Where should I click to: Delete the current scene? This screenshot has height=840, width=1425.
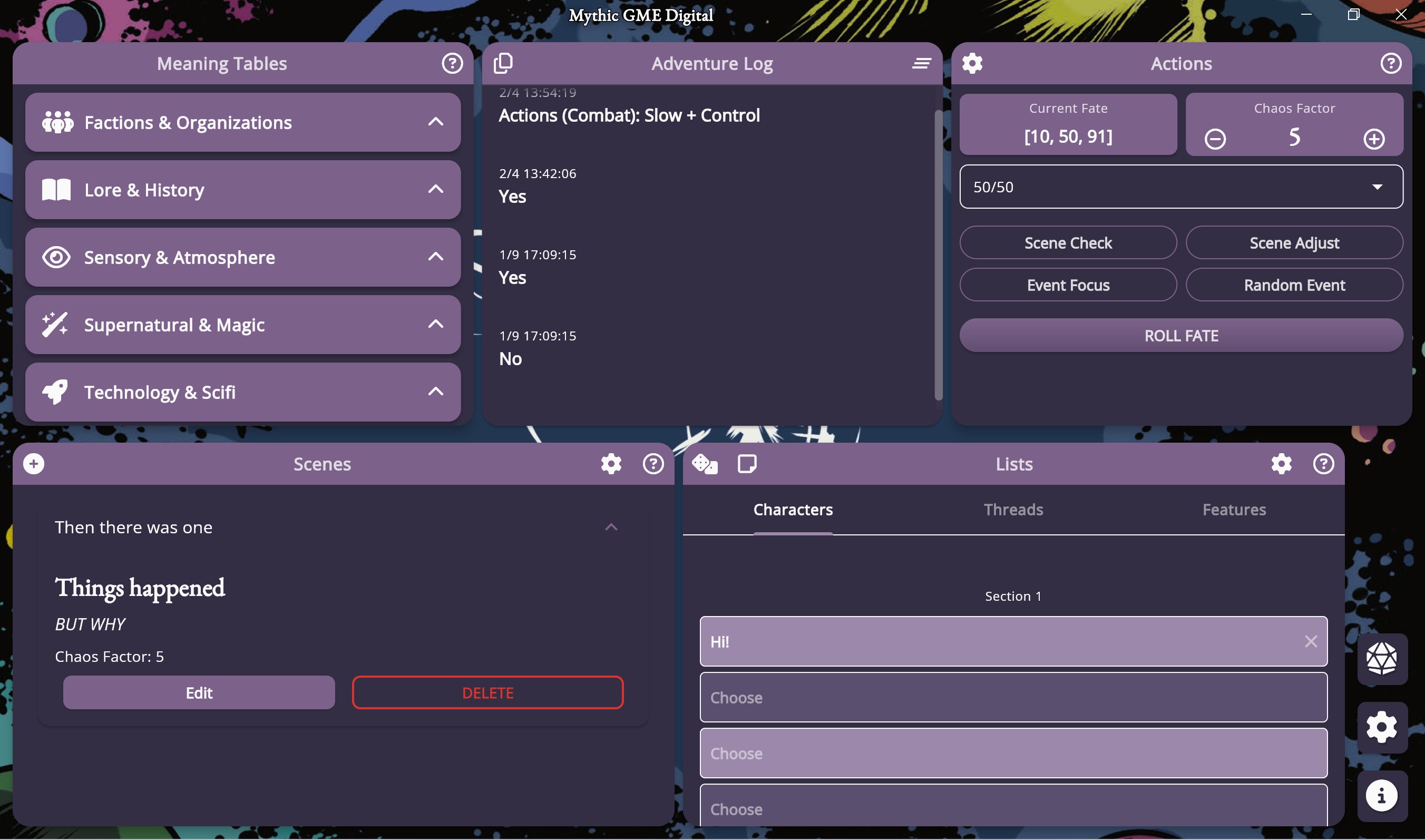click(x=487, y=692)
